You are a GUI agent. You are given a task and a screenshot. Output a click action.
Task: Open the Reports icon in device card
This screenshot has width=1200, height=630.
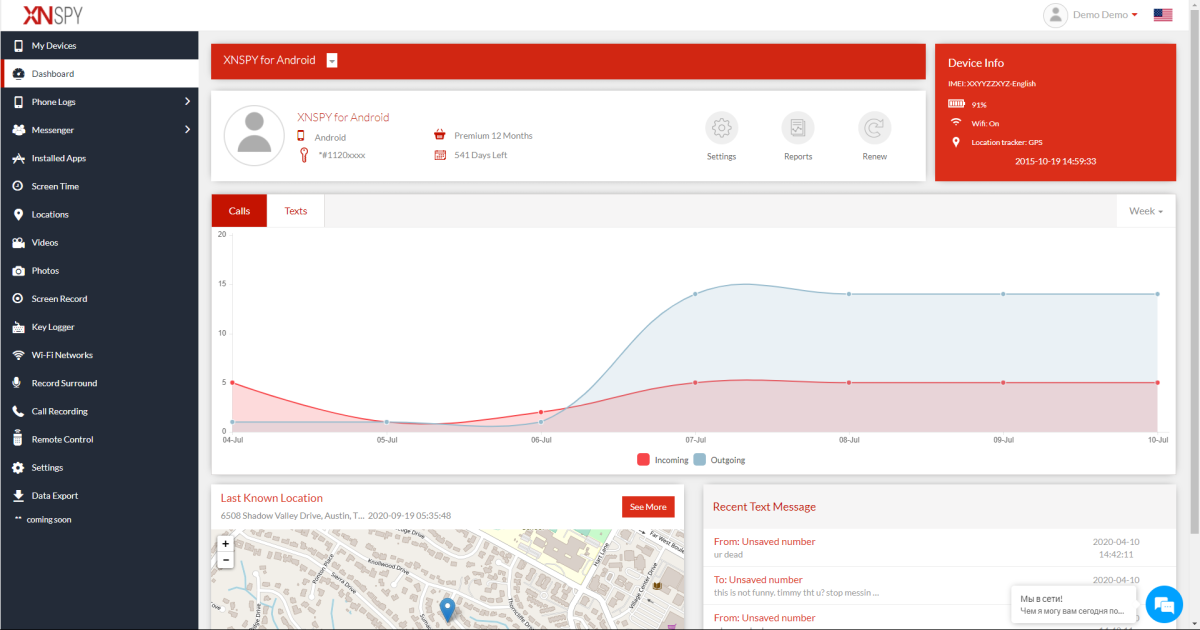[798, 128]
